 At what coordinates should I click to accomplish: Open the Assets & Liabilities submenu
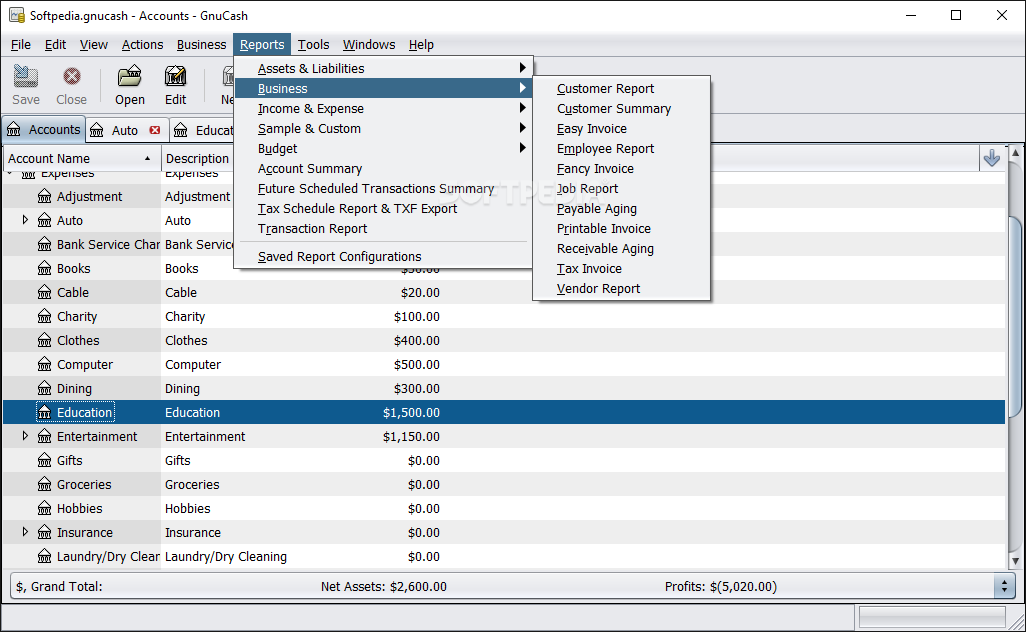pyautogui.click(x=383, y=68)
